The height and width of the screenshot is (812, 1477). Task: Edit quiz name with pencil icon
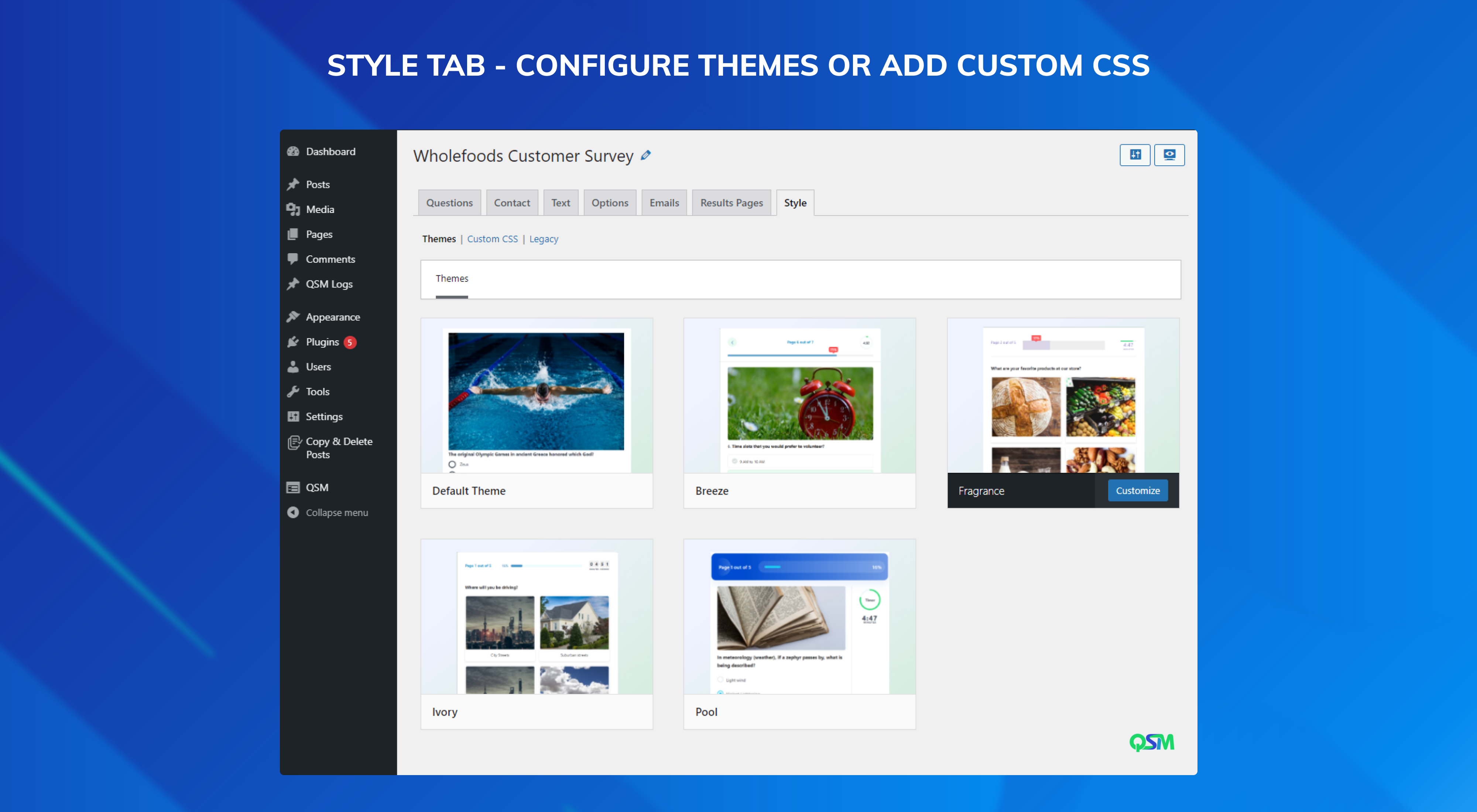(x=646, y=155)
